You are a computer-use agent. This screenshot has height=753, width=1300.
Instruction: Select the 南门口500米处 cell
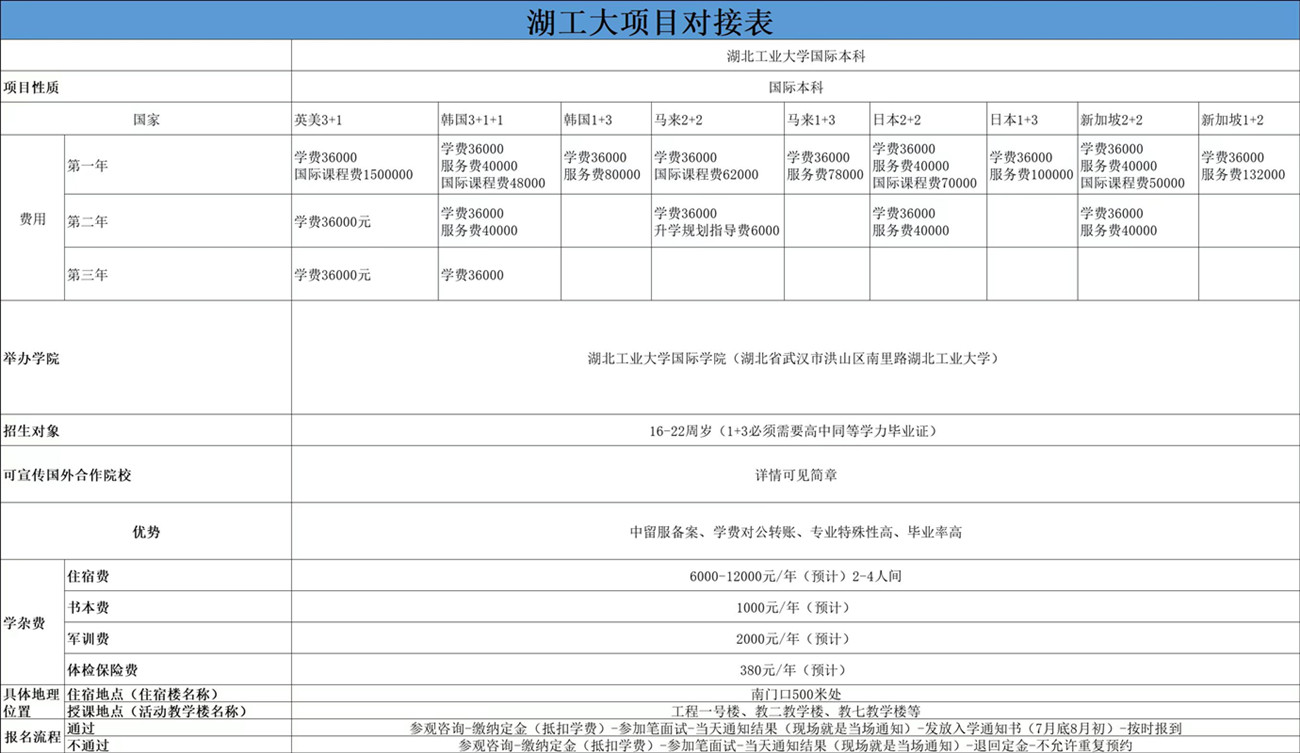[x=795, y=694]
